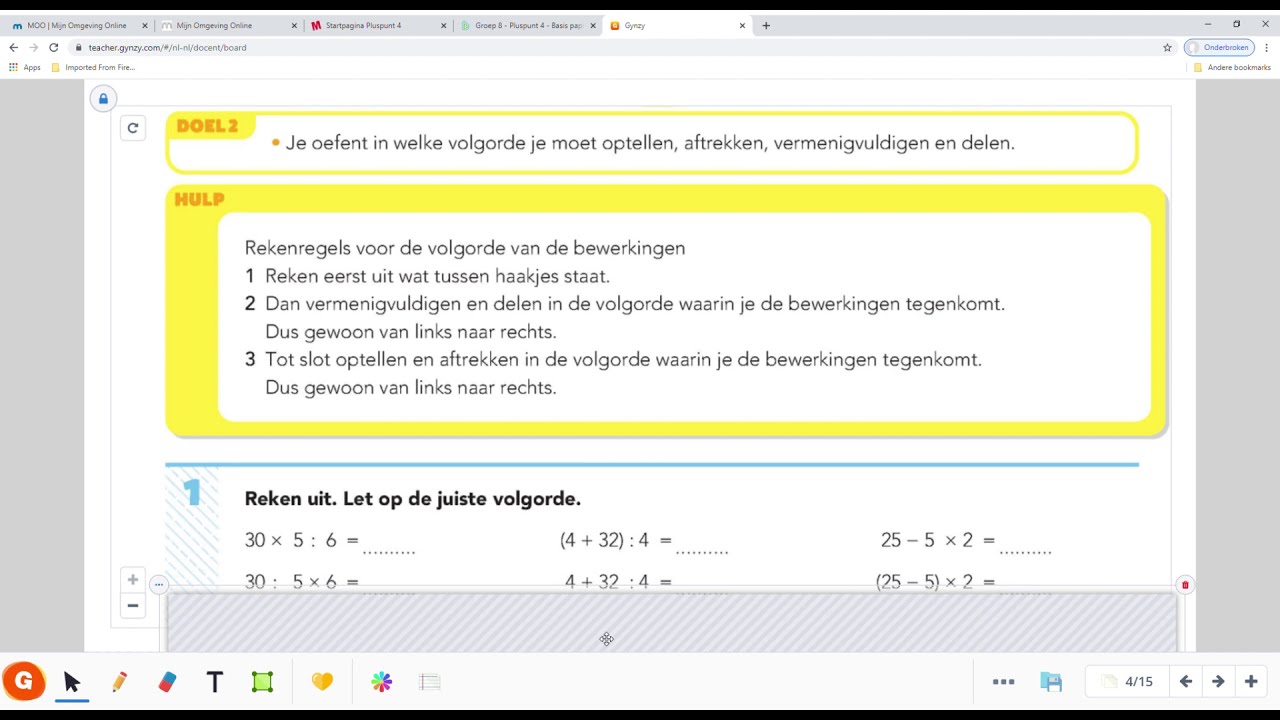
Task: Open the Onderbroken profile button
Action: pos(1219,47)
